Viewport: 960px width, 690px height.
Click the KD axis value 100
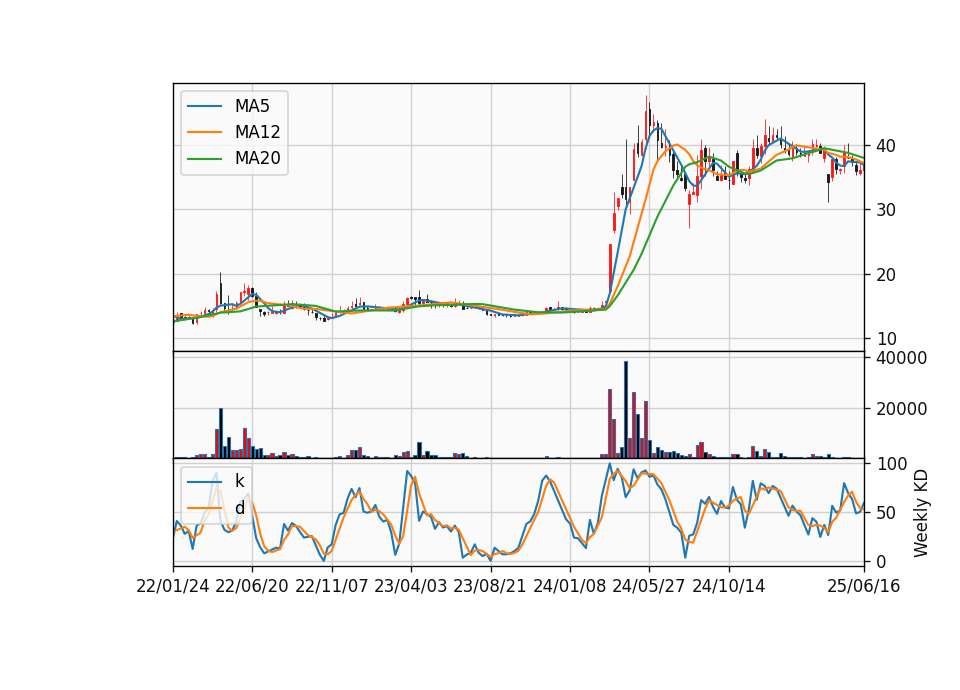891,464
